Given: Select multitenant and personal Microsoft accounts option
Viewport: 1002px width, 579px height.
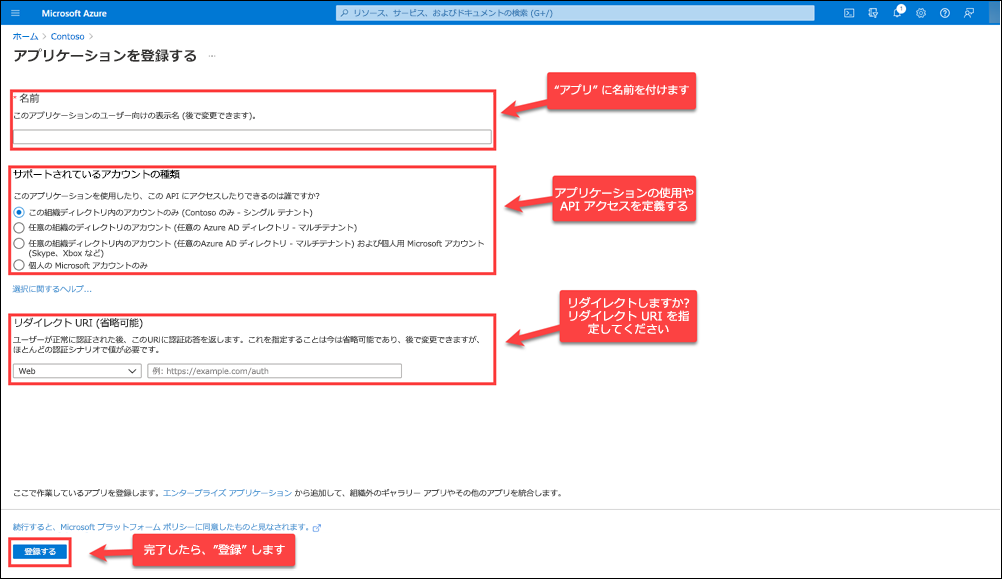Looking at the screenshot, I should coord(19,243).
